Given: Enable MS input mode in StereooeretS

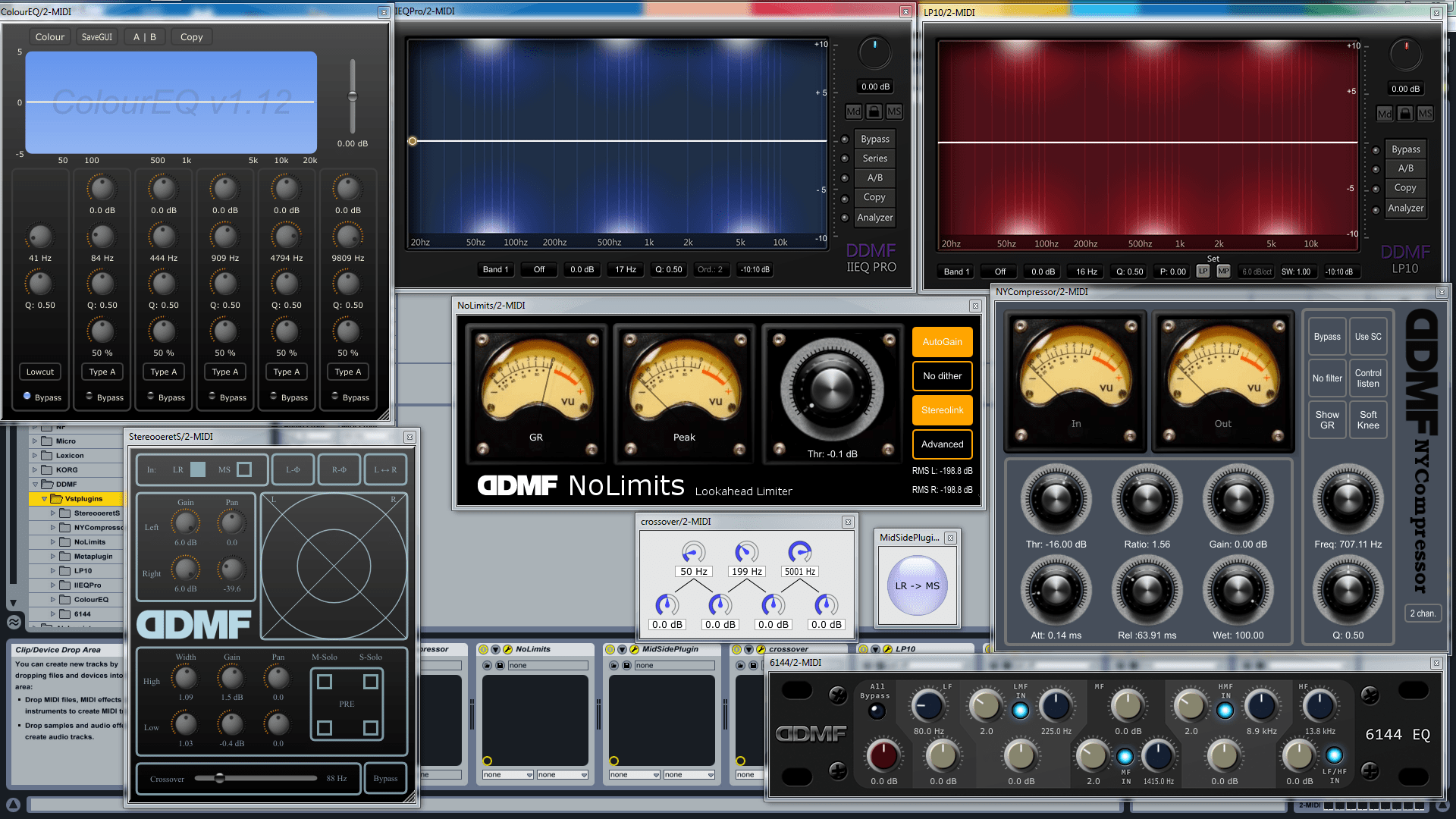Looking at the screenshot, I should click(244, 469).
